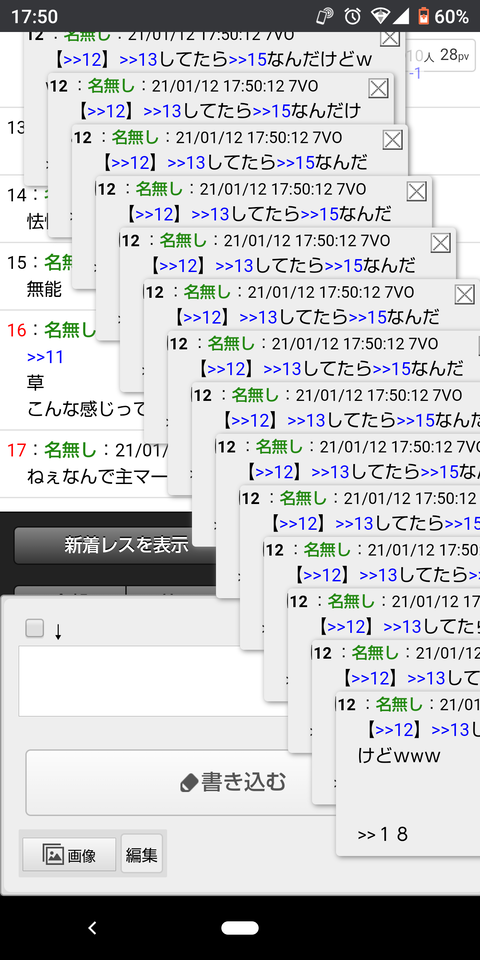Open >>12 link in popup ending なんだけどw
480x960 pixels.
tap(83, 59)
